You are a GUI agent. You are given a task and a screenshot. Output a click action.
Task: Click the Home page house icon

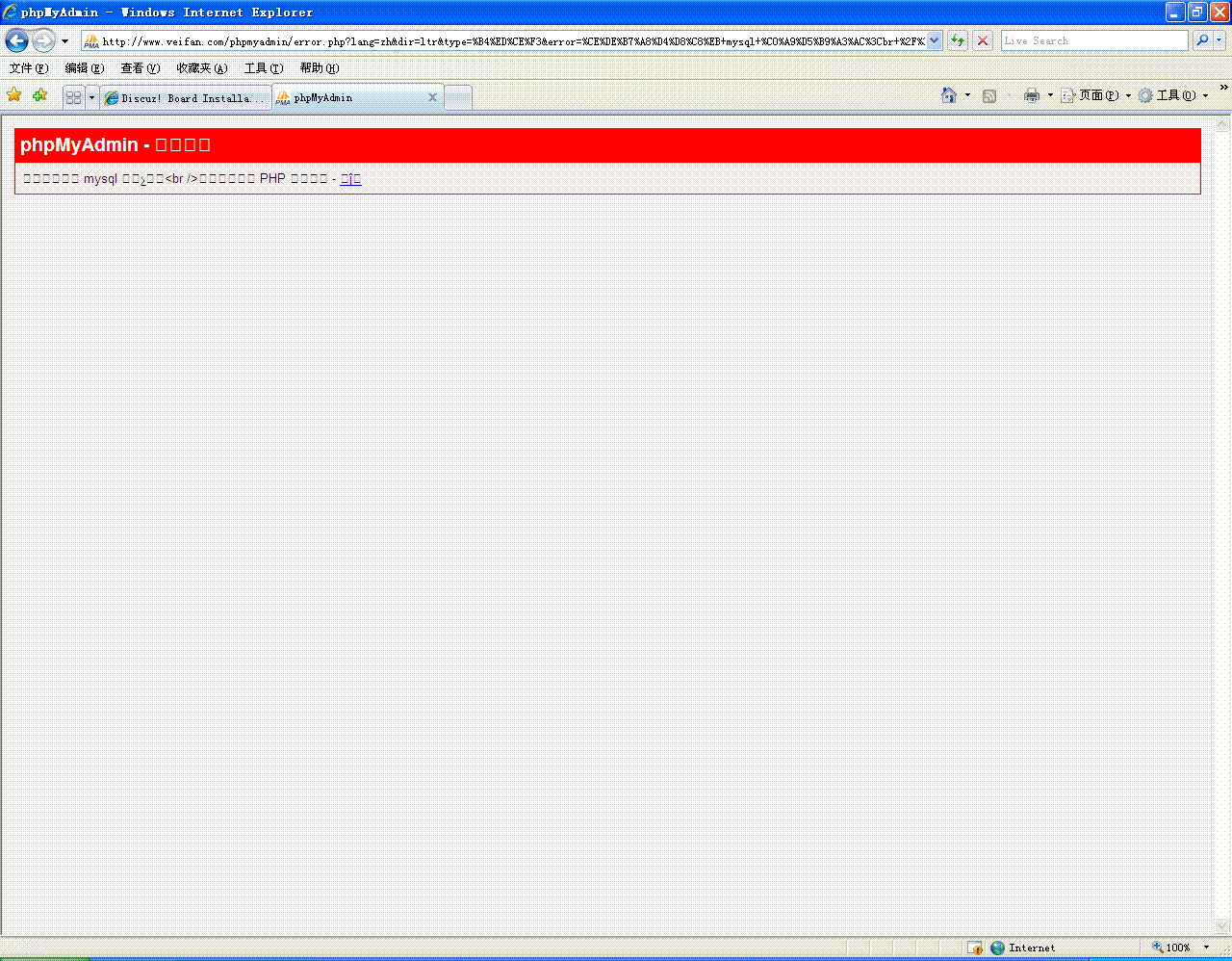[949, 95]
